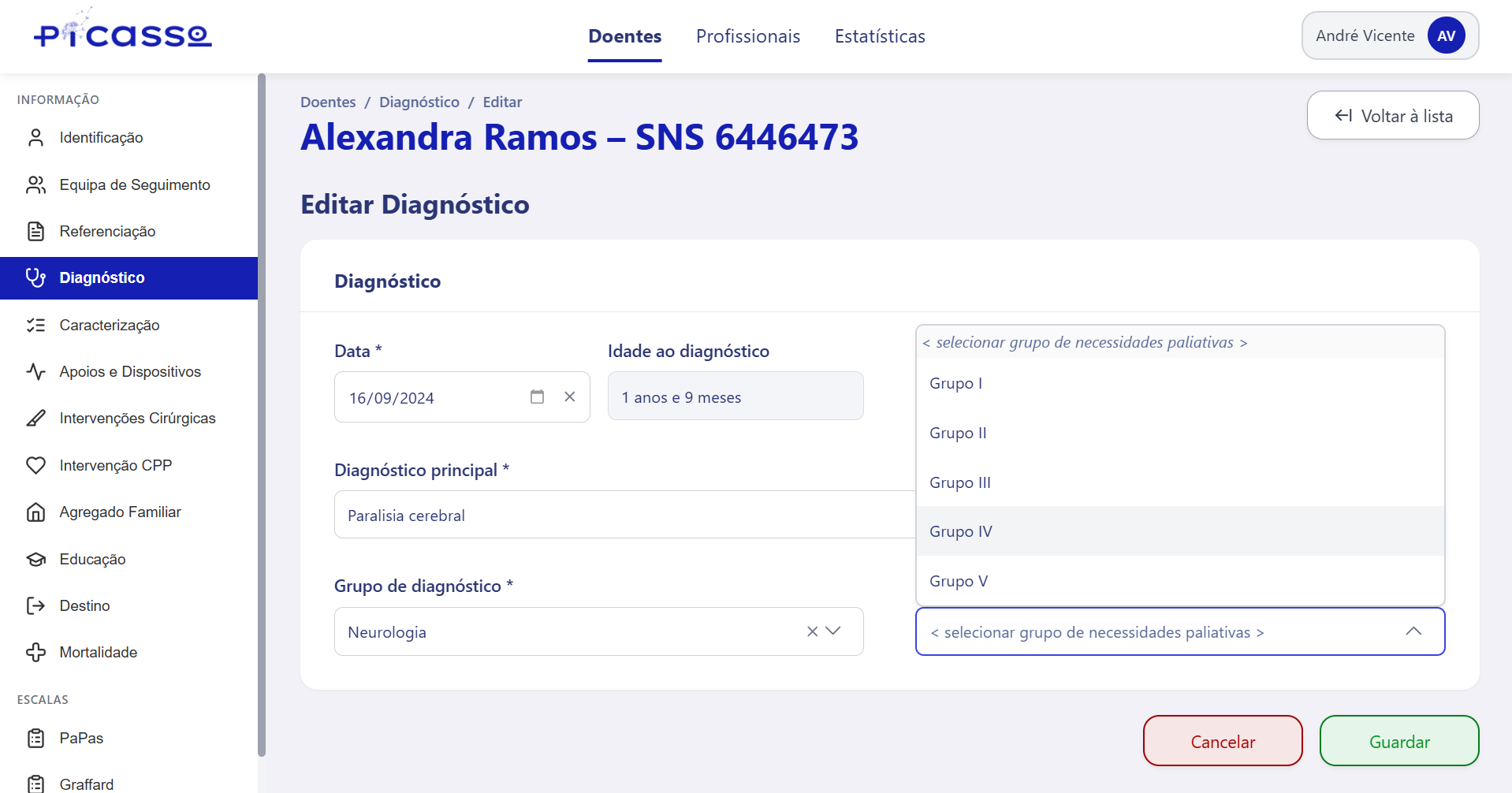Choose Grupo II option
The image size is (1512, 793).
click(x=958, y=433)
